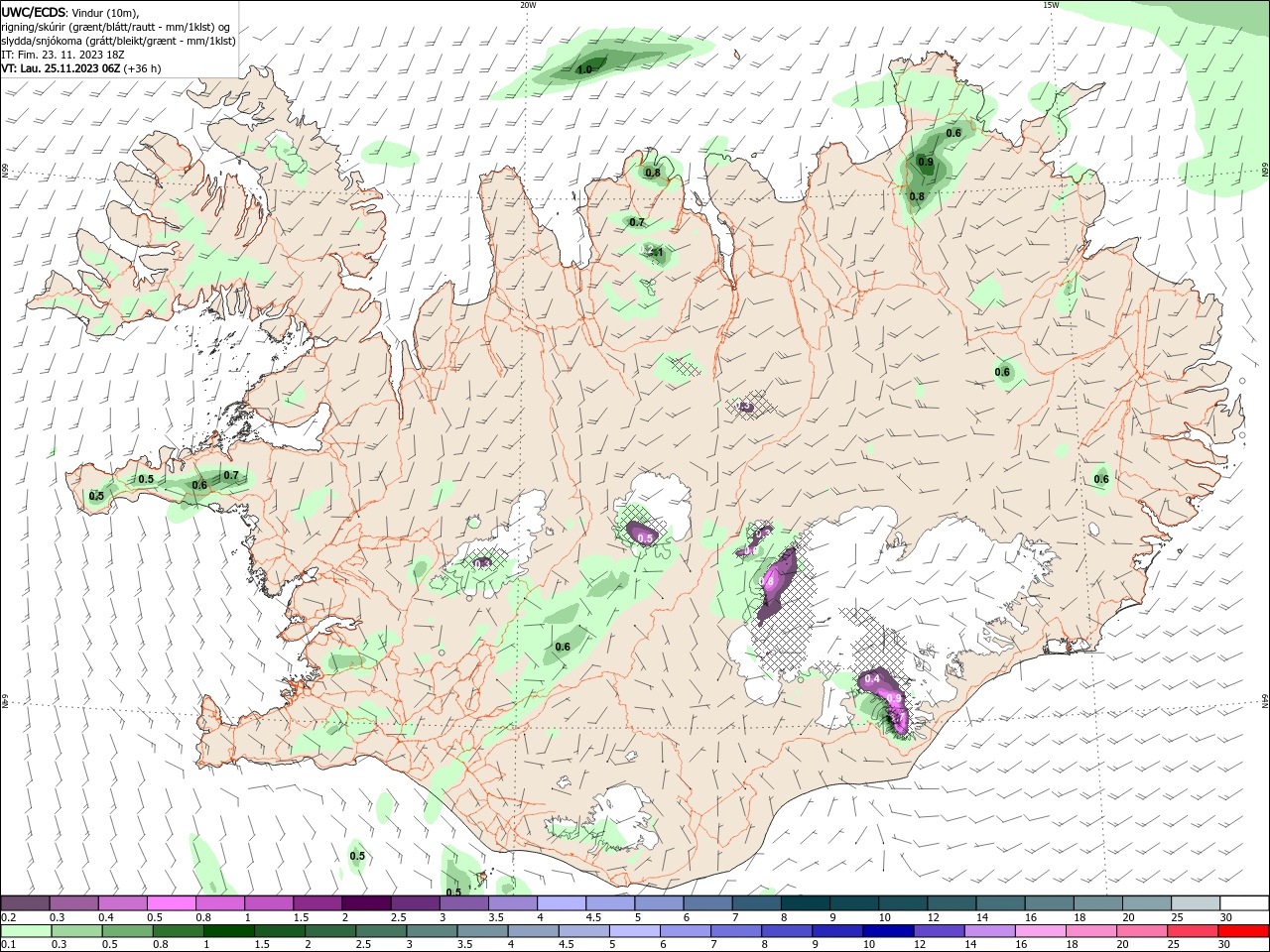Click the crimson 25 swatch in lower legend
Image resolution: width=1270 pixels, height=952 pixels.
tap(1192, 931)
